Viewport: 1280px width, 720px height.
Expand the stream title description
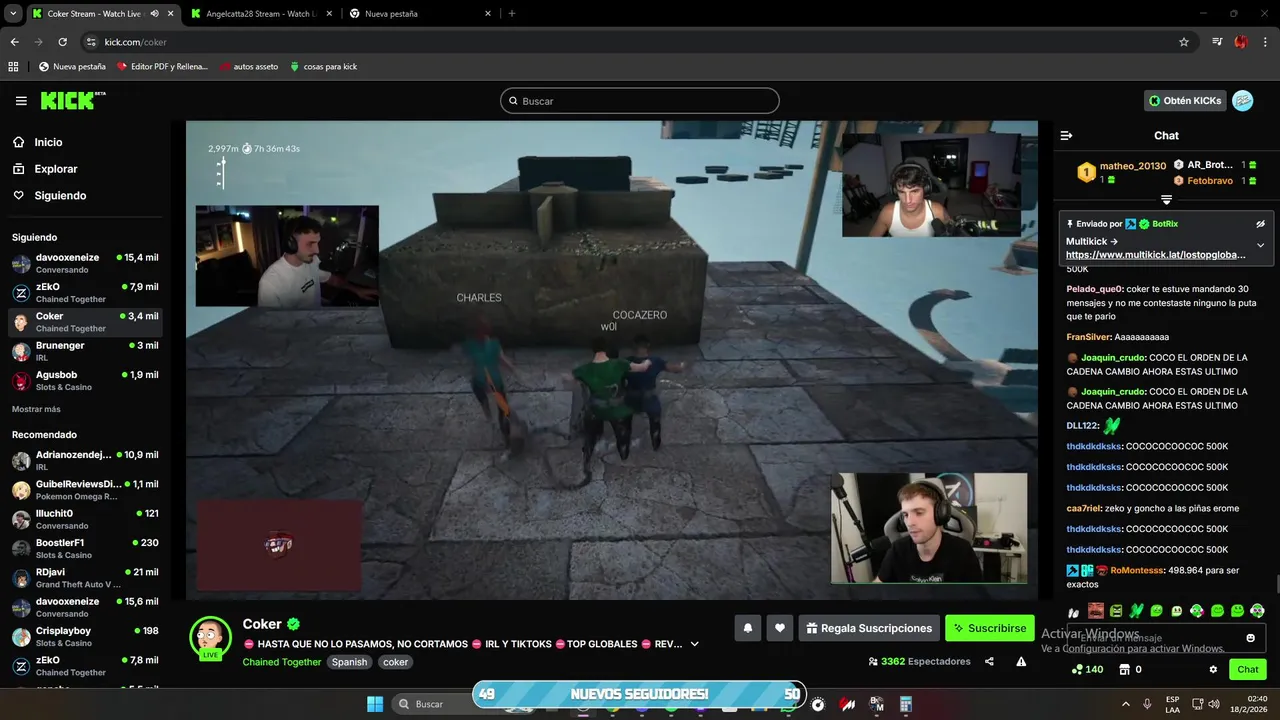(695, 644)
